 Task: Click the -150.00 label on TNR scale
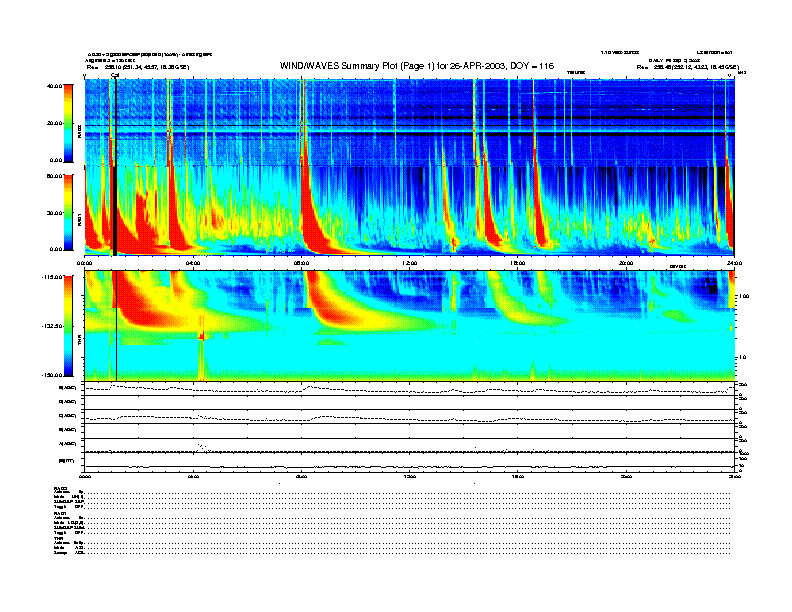52,375
